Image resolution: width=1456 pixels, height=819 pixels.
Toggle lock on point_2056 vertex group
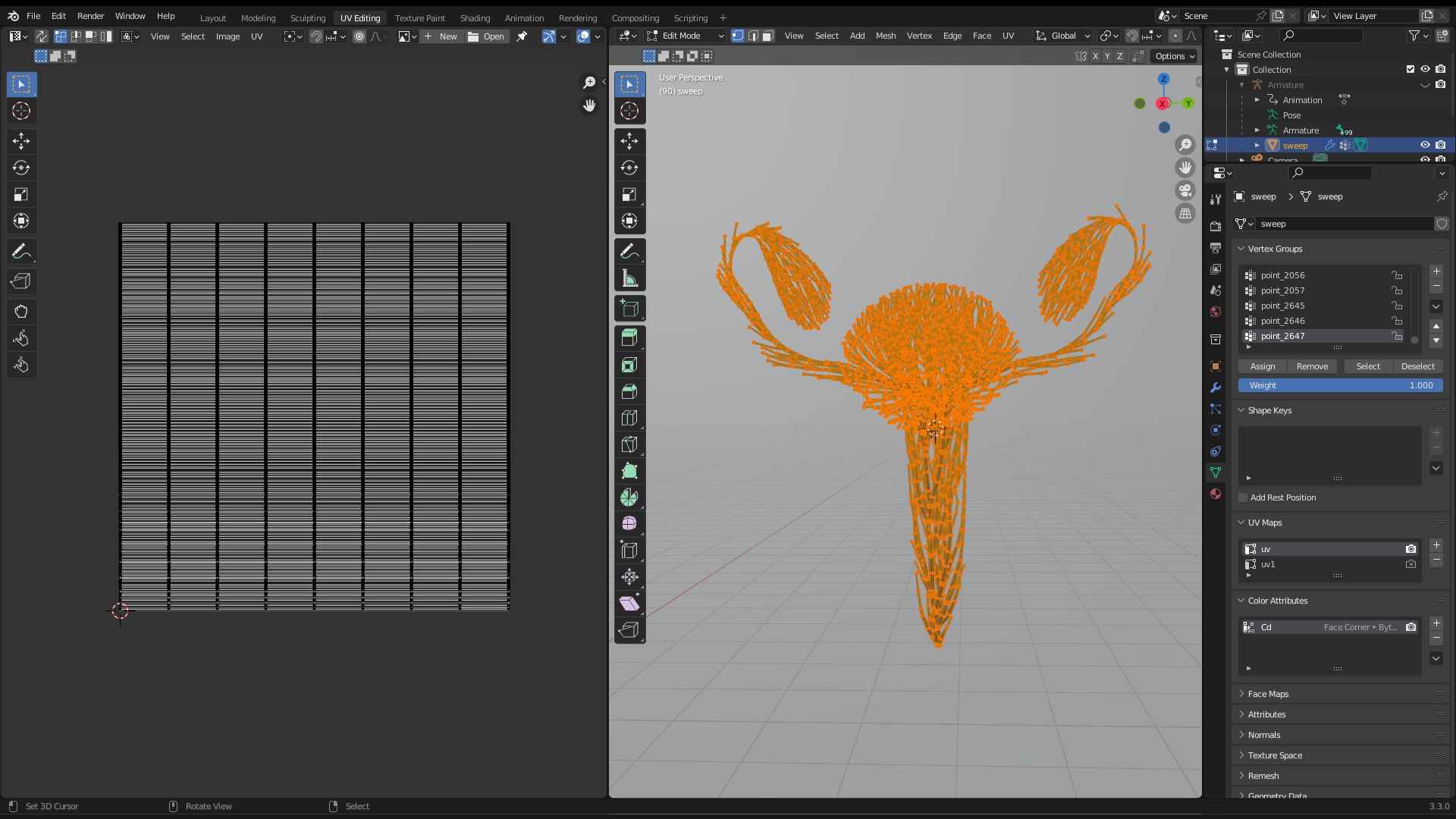[x=1396, y=275]
